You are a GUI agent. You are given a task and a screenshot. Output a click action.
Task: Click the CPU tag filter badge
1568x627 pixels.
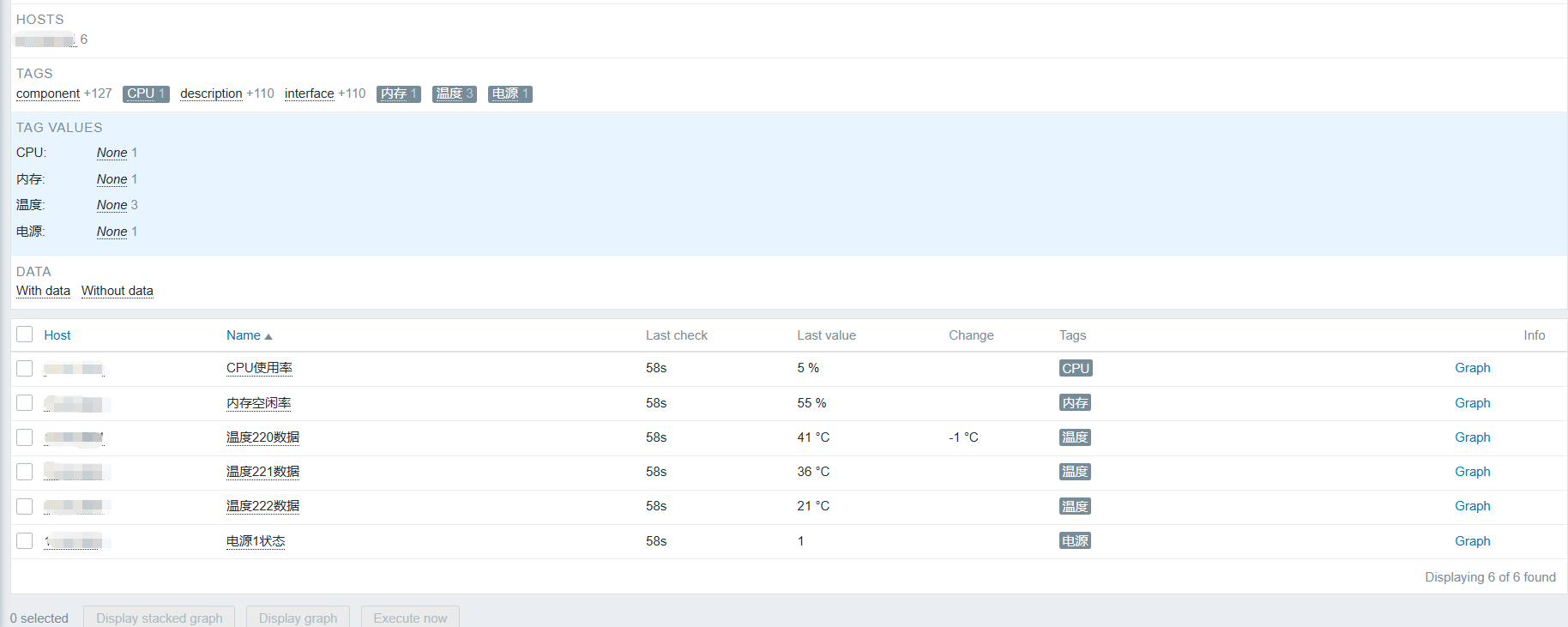[146, 93]
